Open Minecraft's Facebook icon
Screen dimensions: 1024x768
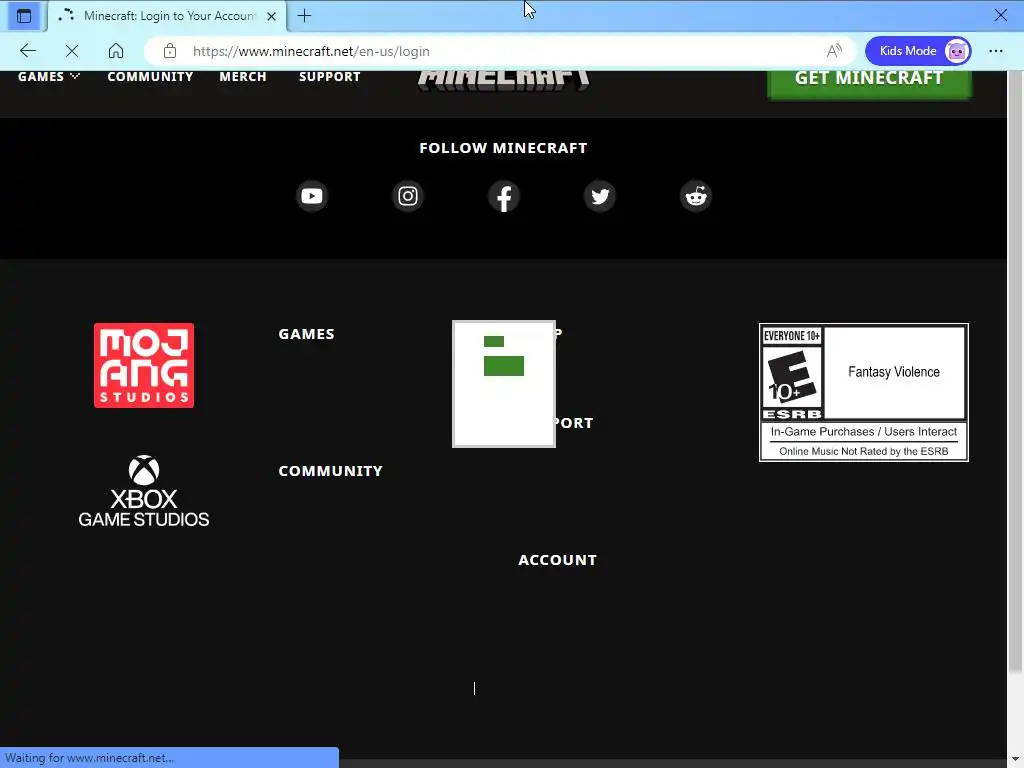click(x=504, y=196)
